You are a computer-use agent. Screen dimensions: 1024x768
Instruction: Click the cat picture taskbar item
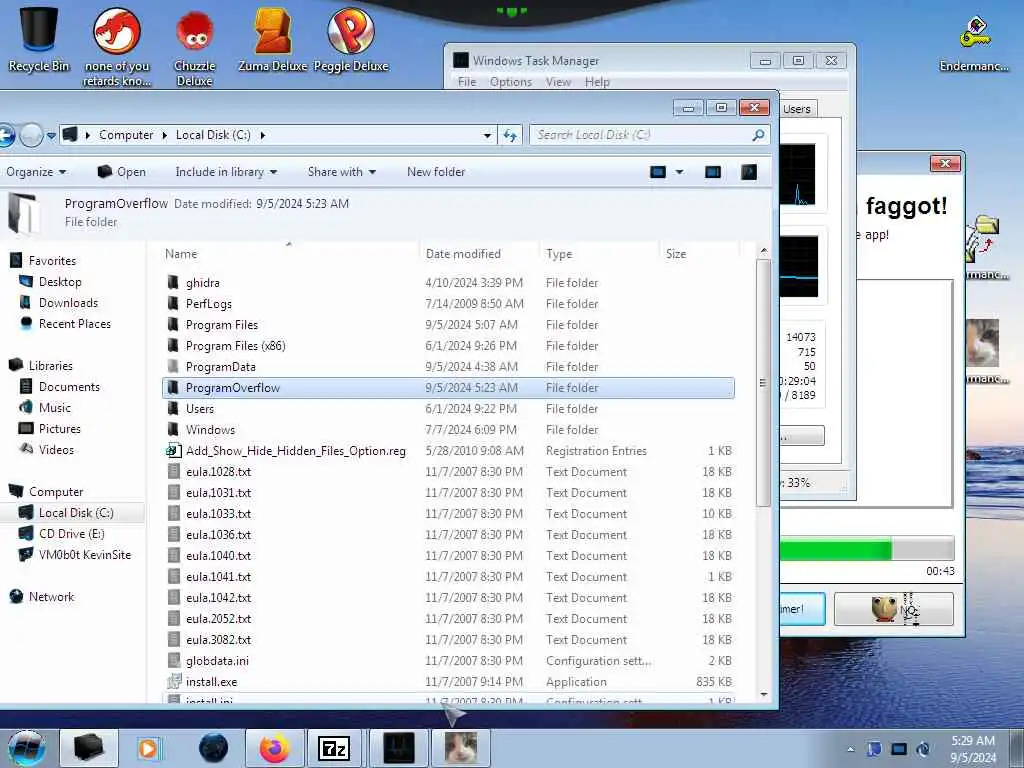tap(460, 748)
